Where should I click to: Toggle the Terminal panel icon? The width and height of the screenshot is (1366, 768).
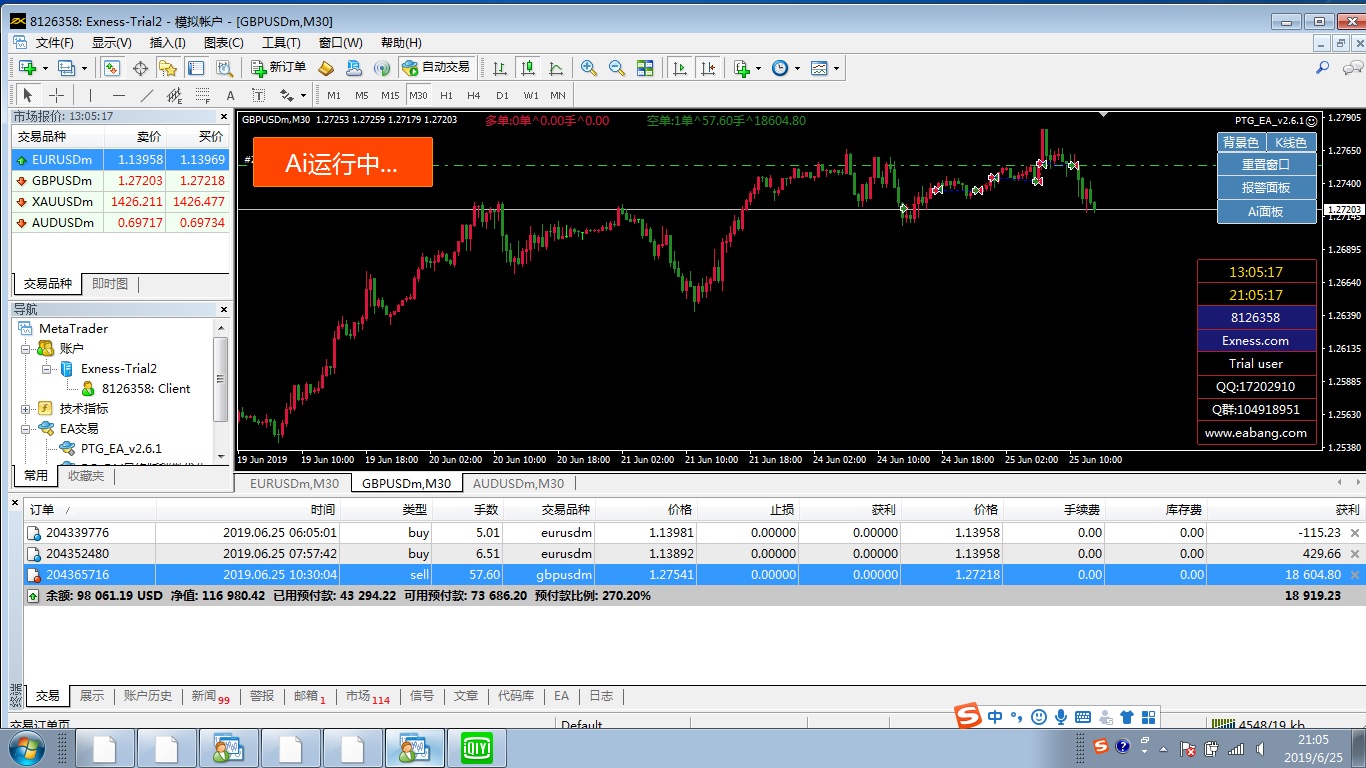[x=196, y=68]
